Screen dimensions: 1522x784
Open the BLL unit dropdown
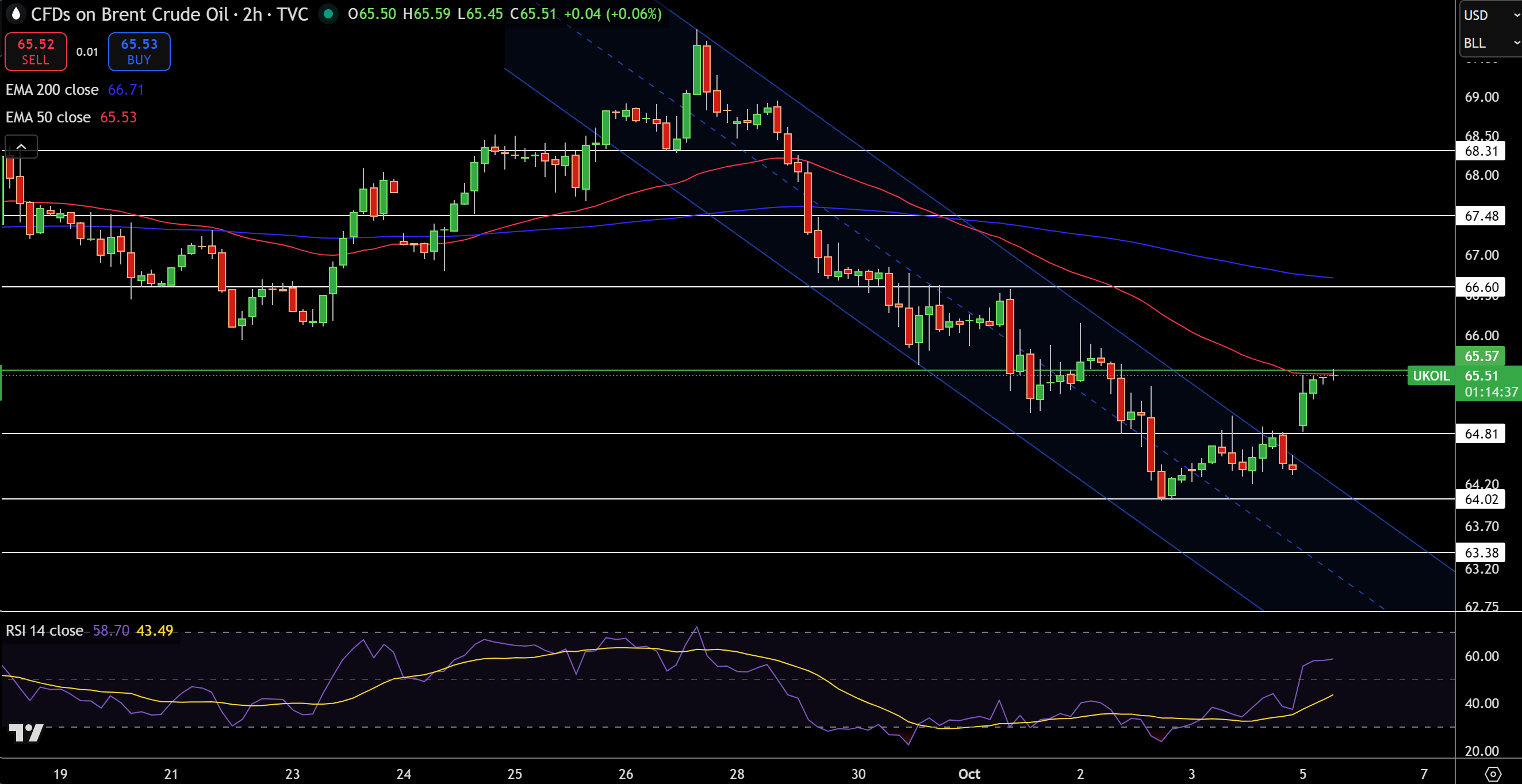[1490, 43]
